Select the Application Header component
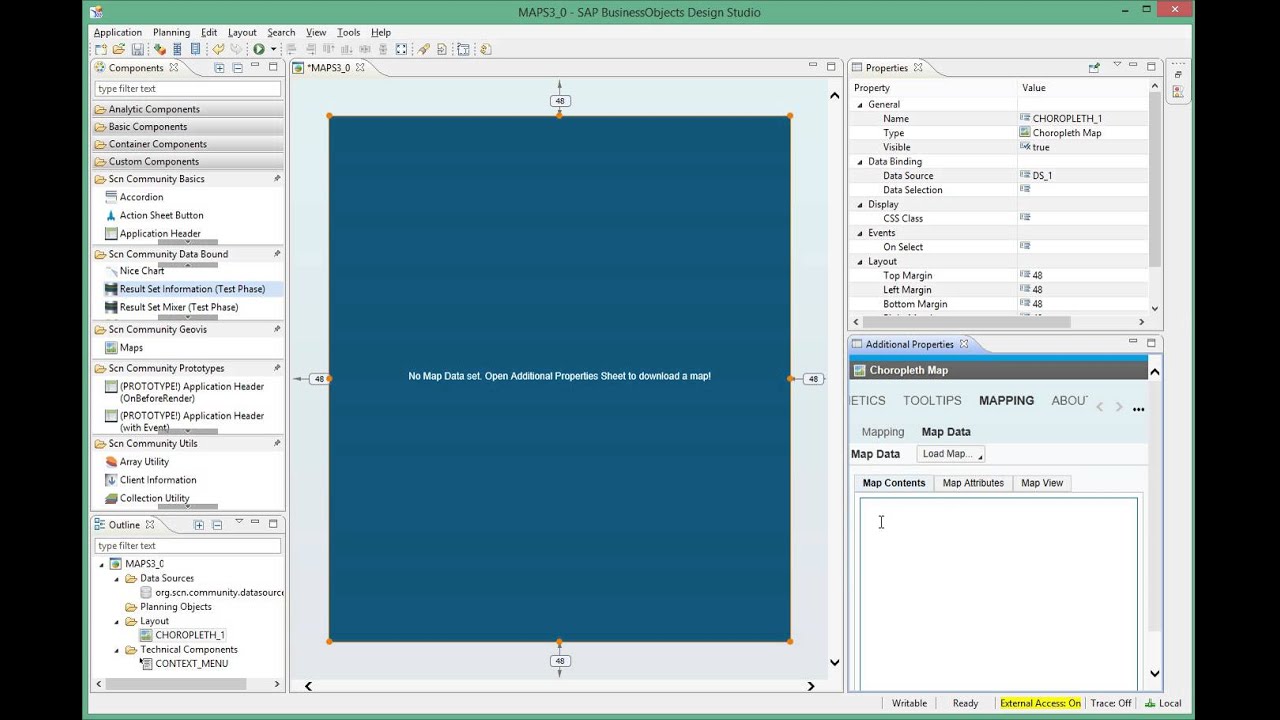The image size is (1280, 720). pos(160,234)
